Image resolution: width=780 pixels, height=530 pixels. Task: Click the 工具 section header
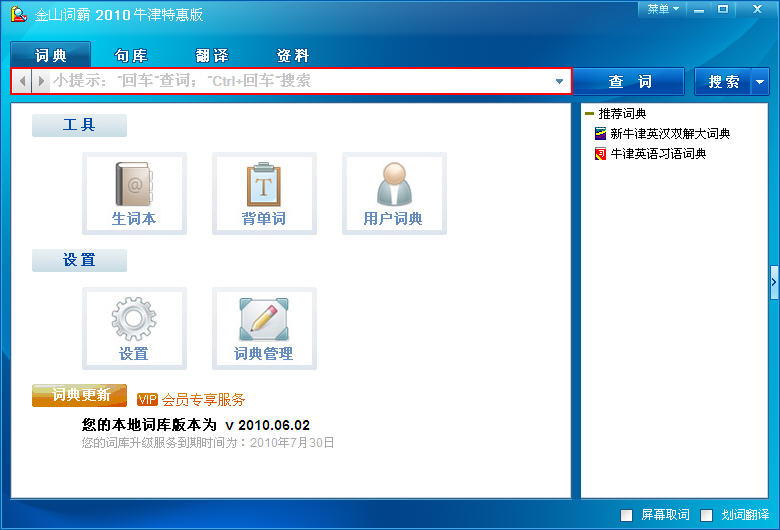coord(80,125)
